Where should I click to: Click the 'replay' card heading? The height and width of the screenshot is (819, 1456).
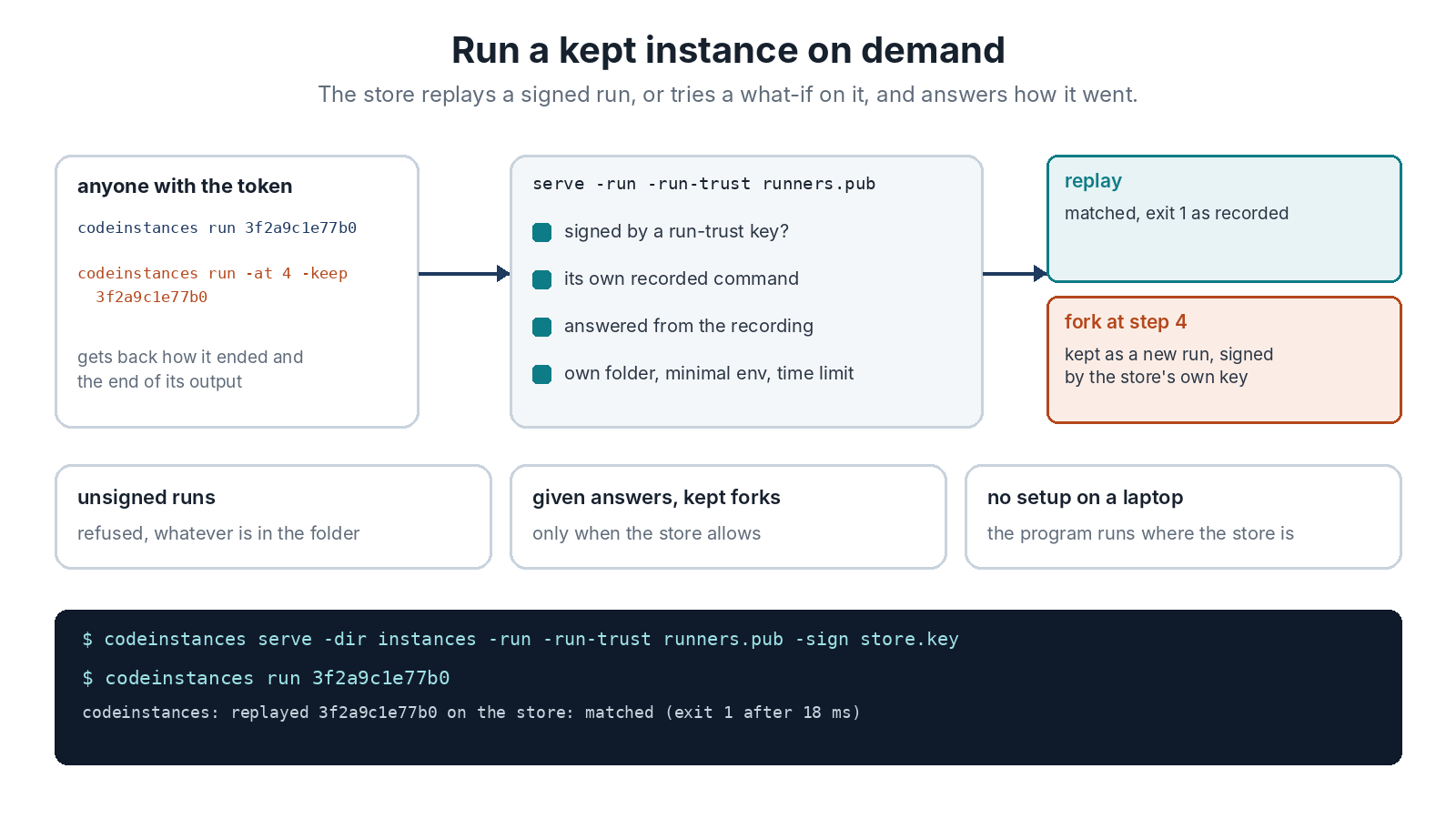point(1093,181)
